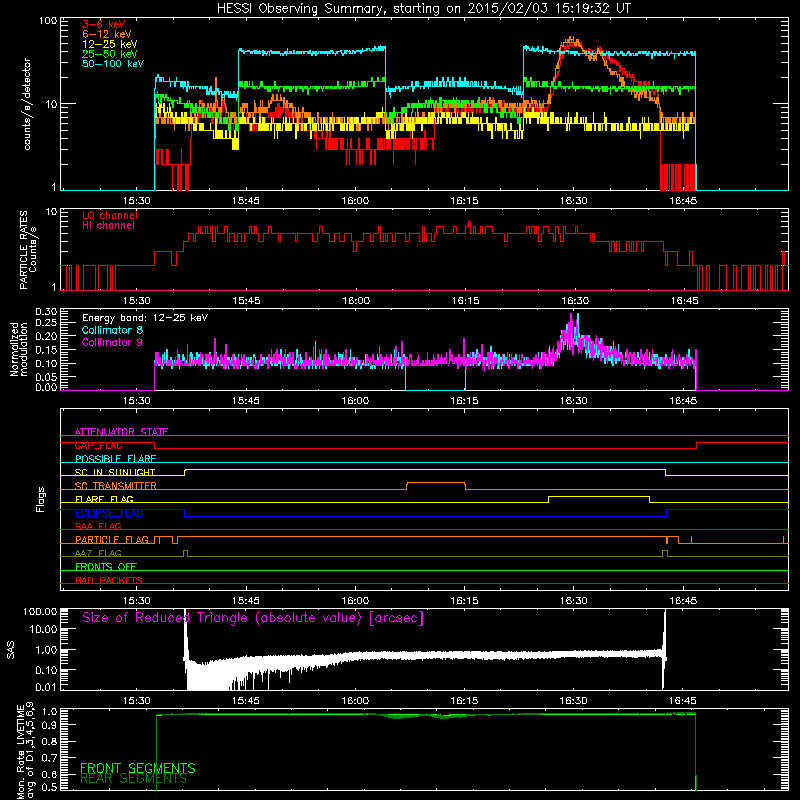Click the Normalized modulation axis label
This screenshot has width=800, height=800.
[x=19, y=349]
